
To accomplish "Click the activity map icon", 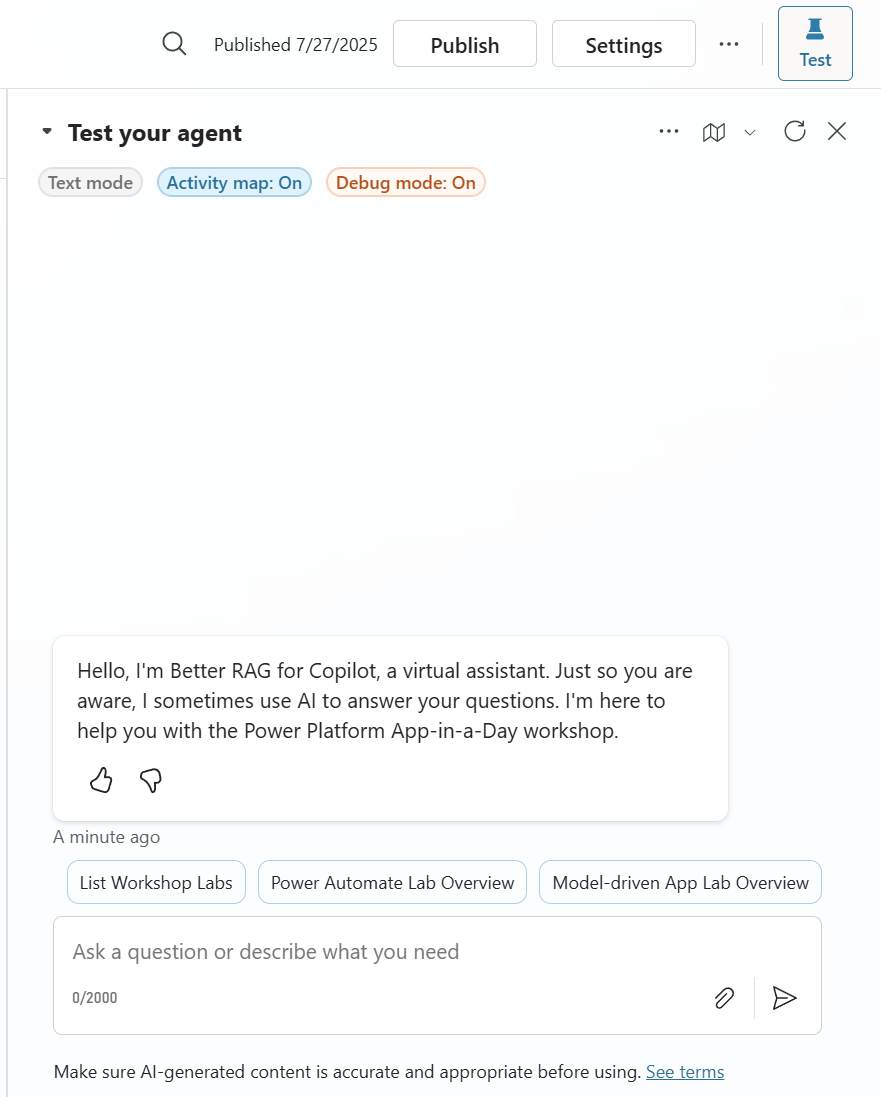I will [713, 132].
